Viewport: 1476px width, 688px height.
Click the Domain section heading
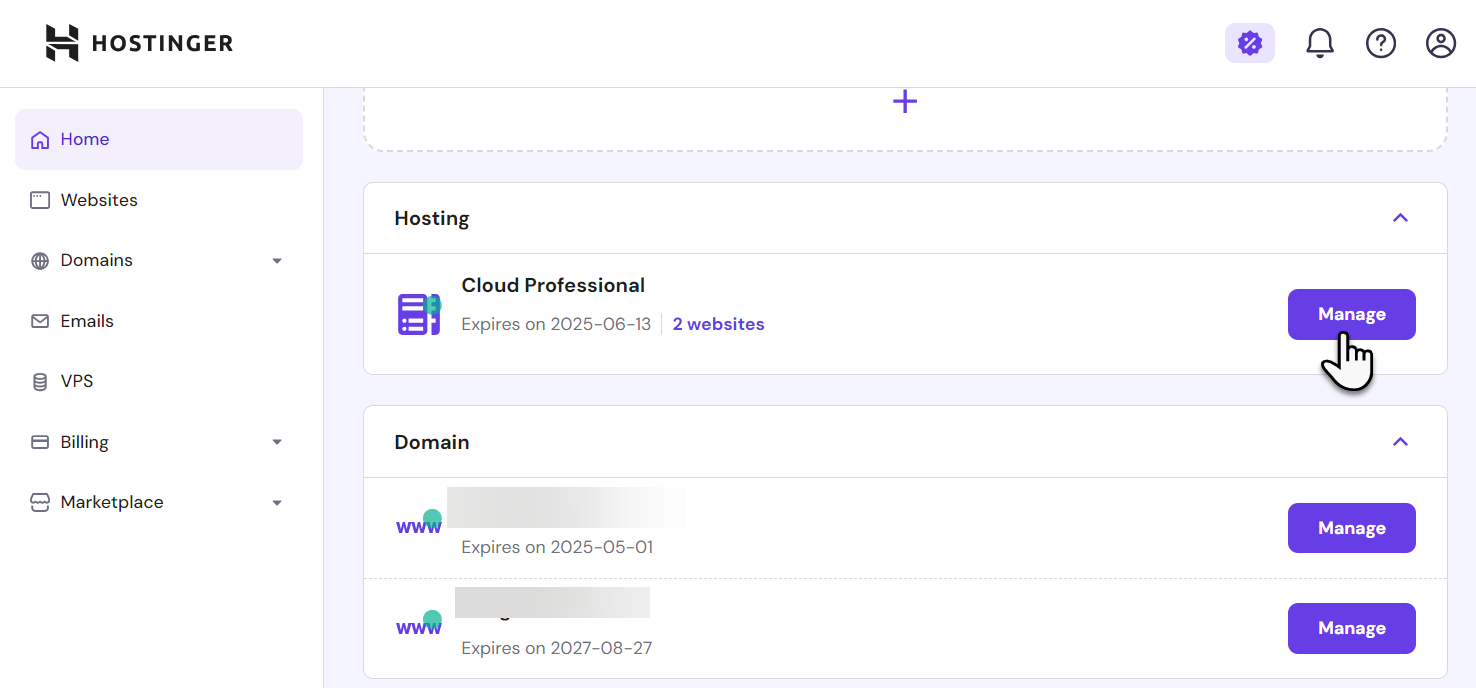432,442
